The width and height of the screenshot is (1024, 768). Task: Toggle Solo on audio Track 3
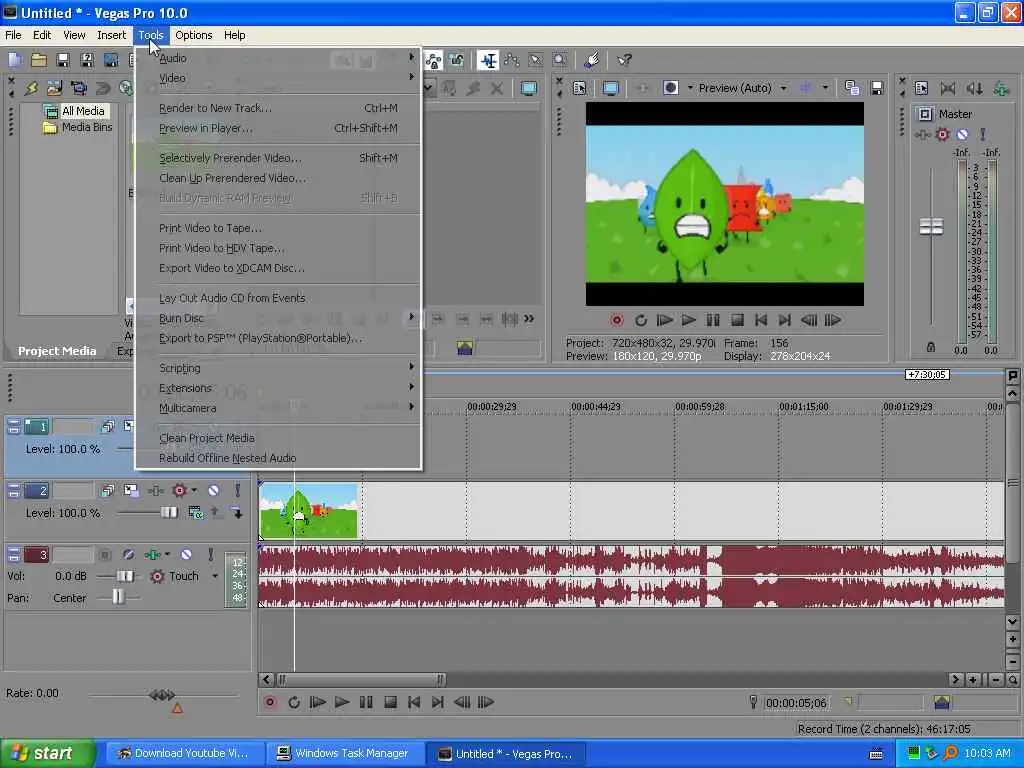pyautogui.click(x=210, y=554)
